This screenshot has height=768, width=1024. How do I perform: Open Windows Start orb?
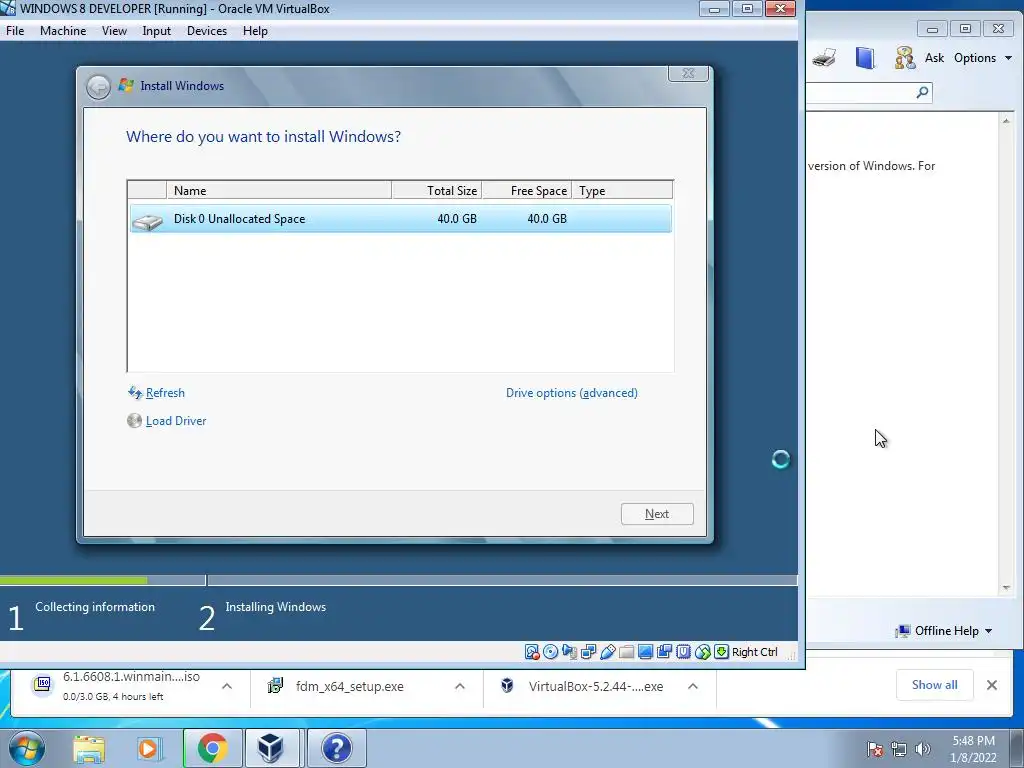[x=27, y=748]
